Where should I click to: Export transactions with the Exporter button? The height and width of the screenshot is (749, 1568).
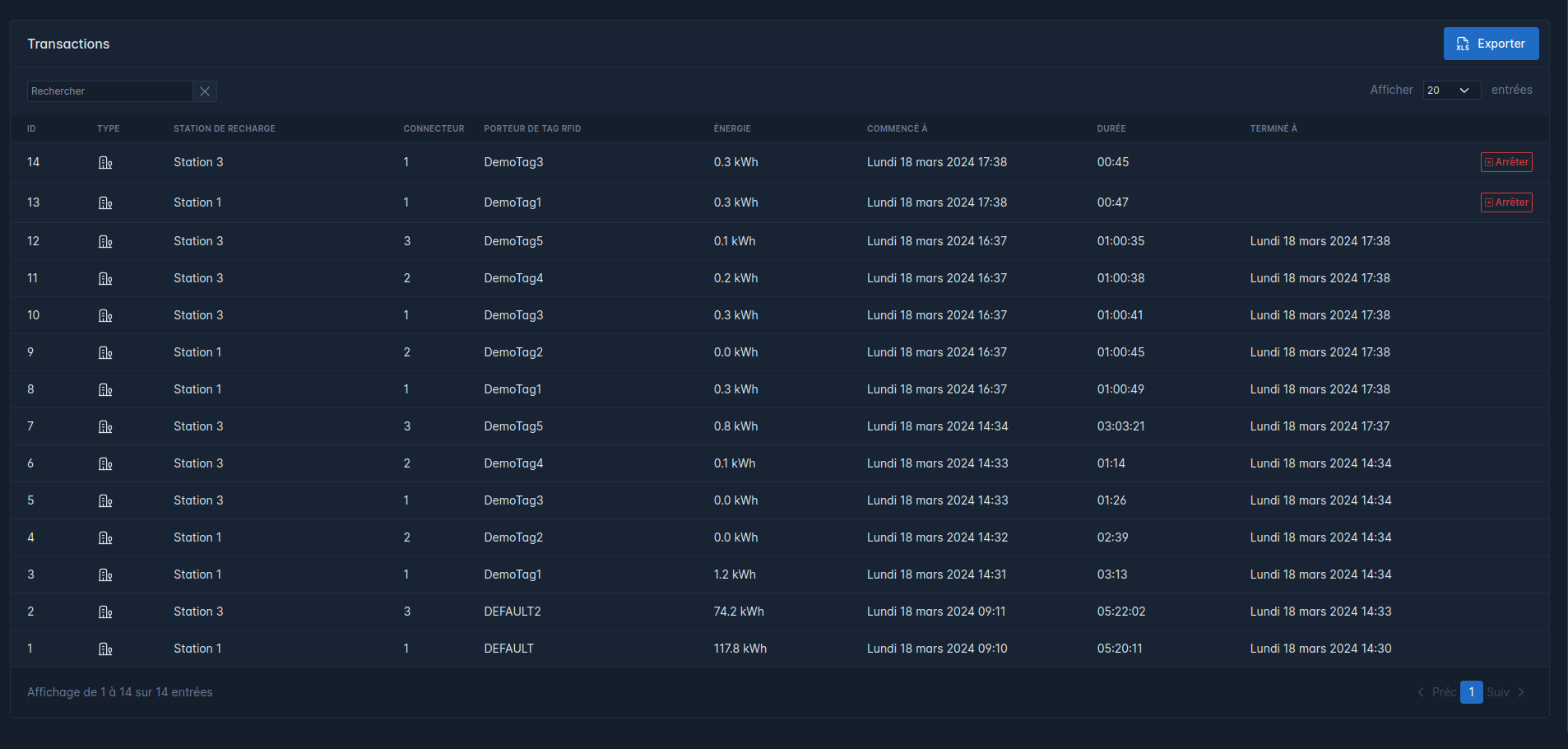[x=1491, y=44]
